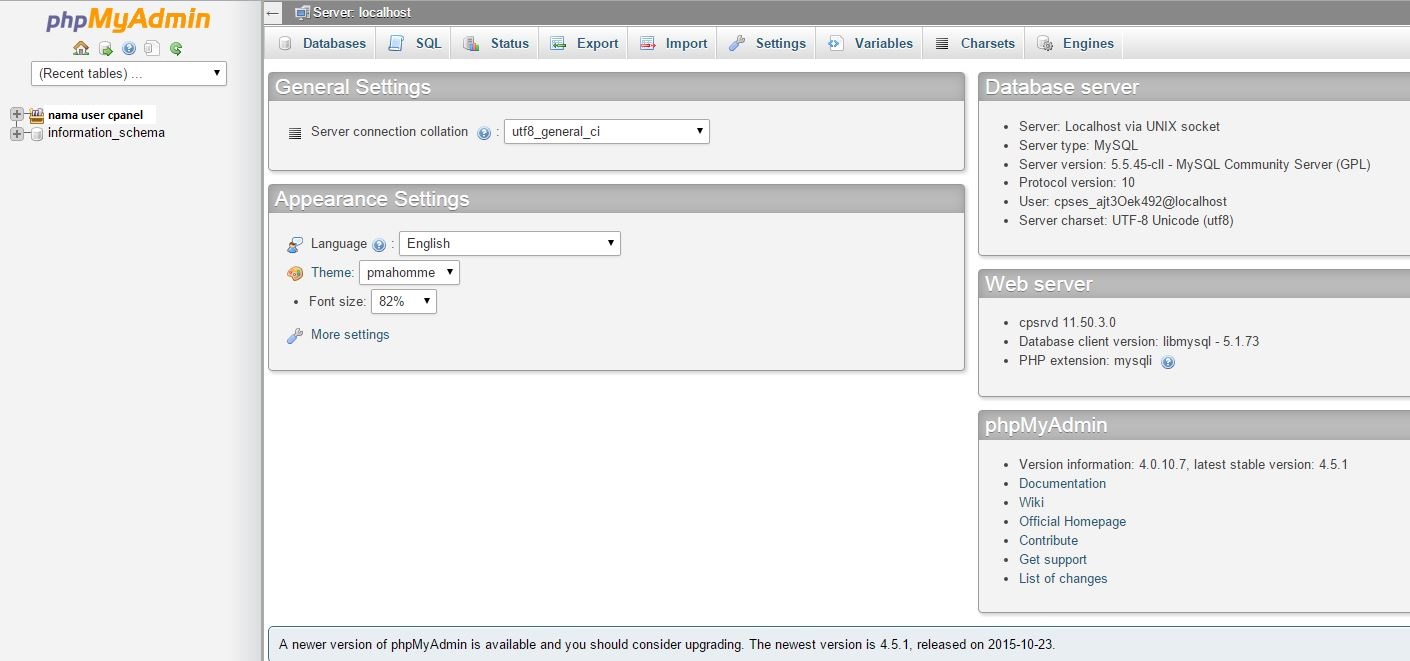The width and height of the screenshot is (1410, 661).
Task: Click the More settings link
Action: coord(350,335)
